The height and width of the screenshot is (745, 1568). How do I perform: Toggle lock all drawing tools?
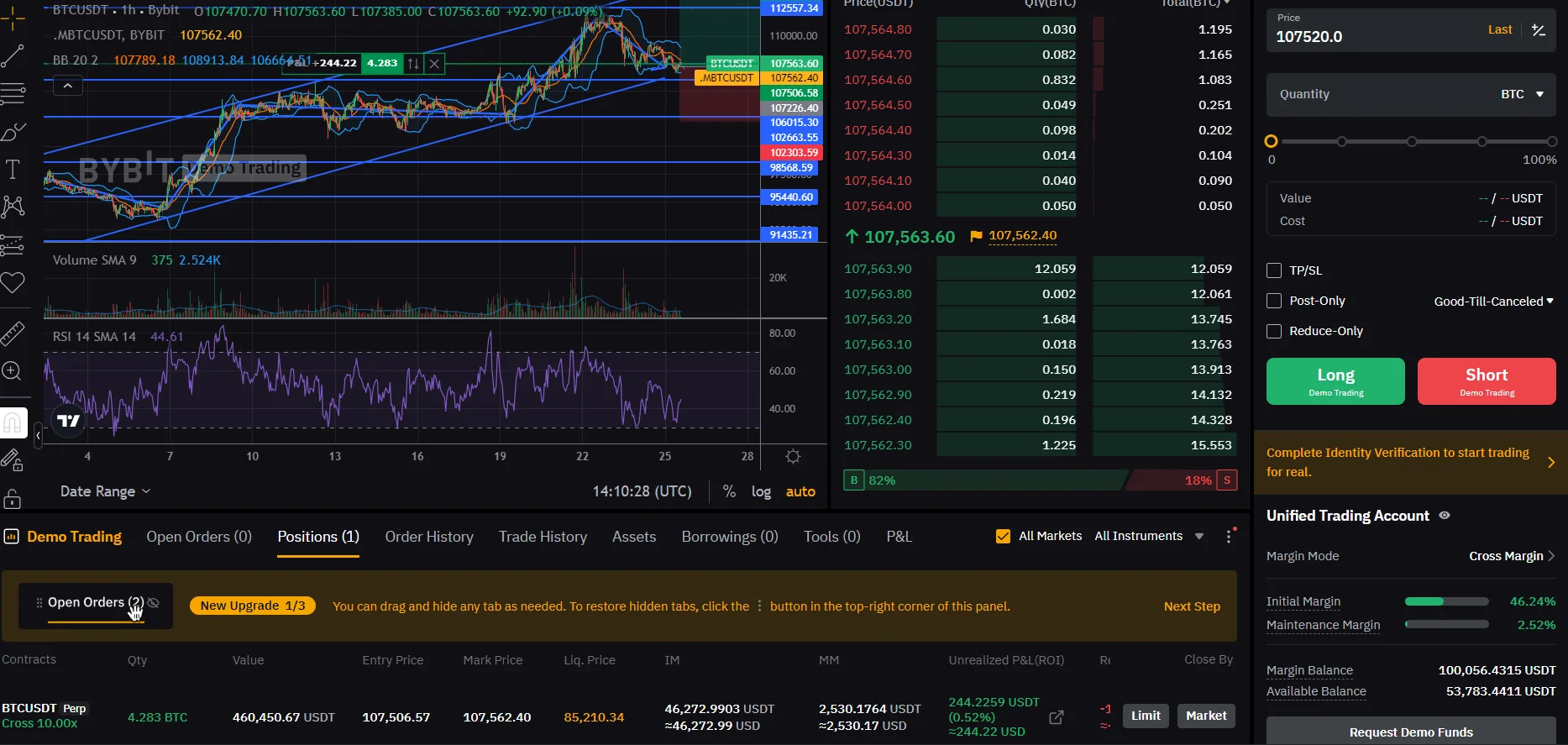13,498
